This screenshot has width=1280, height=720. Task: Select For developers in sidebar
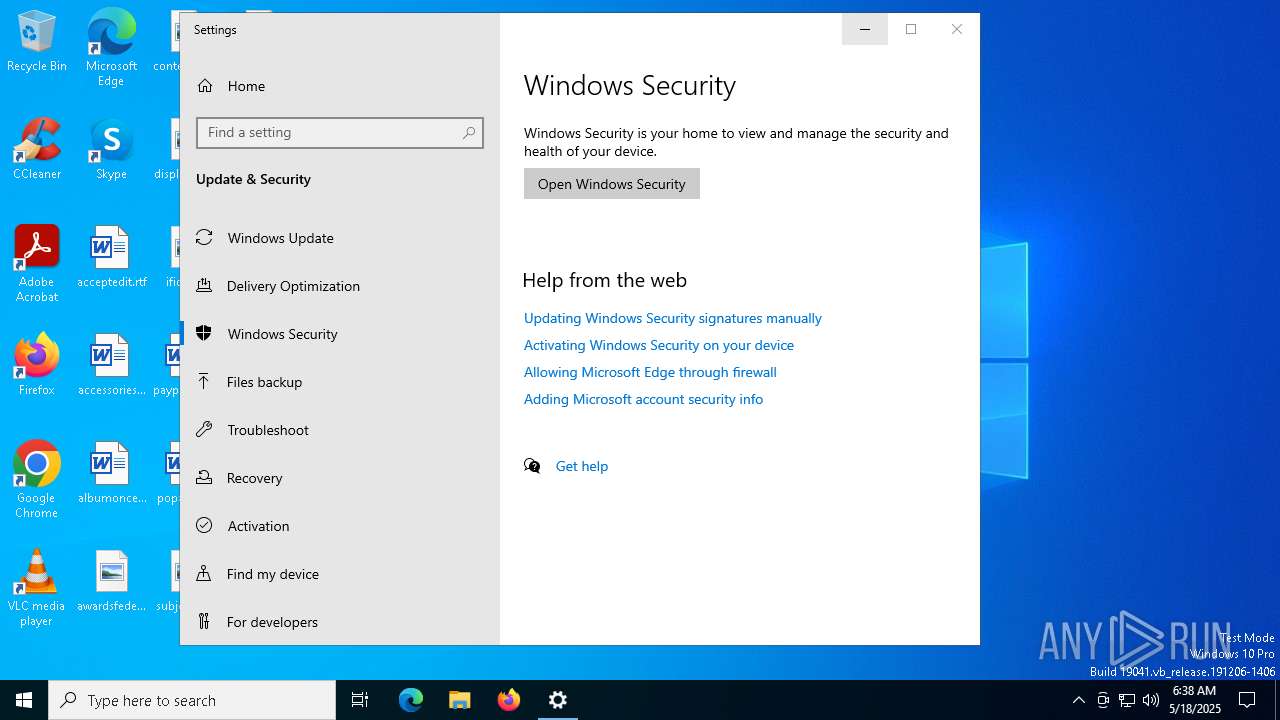pos(339,622)
